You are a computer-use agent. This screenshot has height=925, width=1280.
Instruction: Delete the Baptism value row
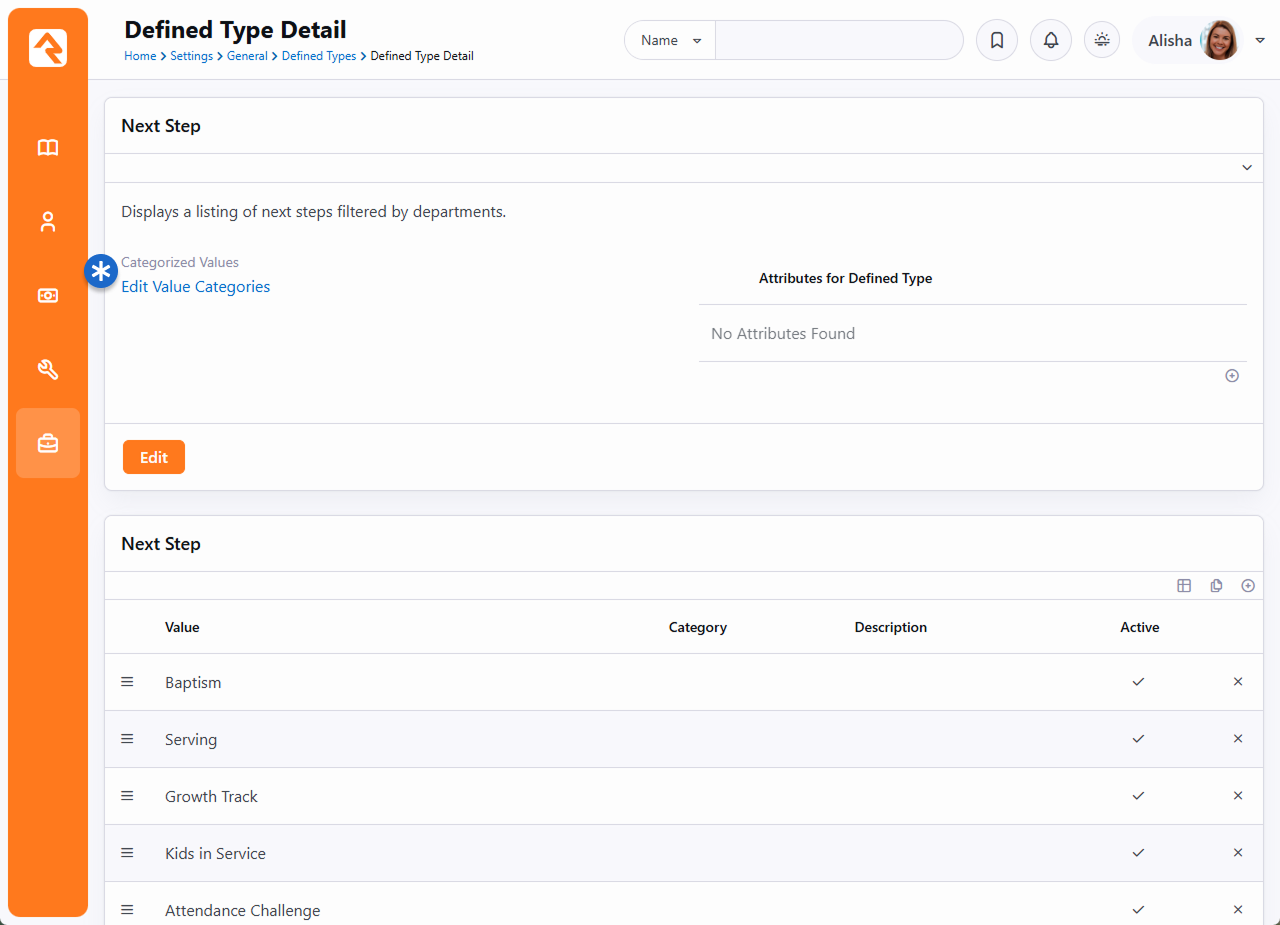pyautogui.click(x=1238, y=682)
